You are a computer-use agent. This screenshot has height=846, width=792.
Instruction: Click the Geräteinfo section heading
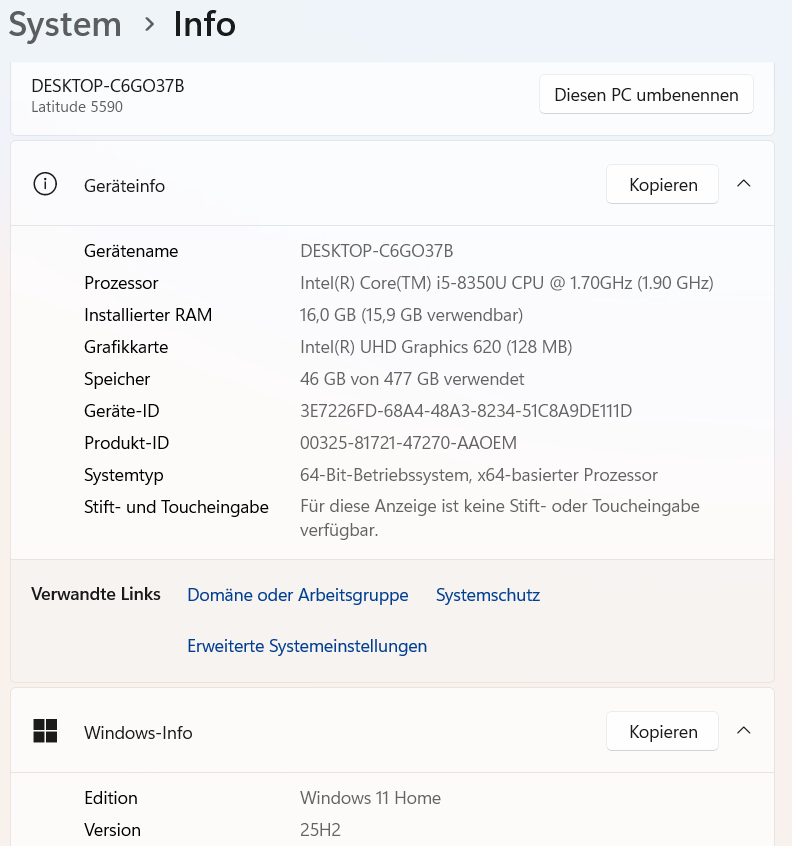click(125, 186)
